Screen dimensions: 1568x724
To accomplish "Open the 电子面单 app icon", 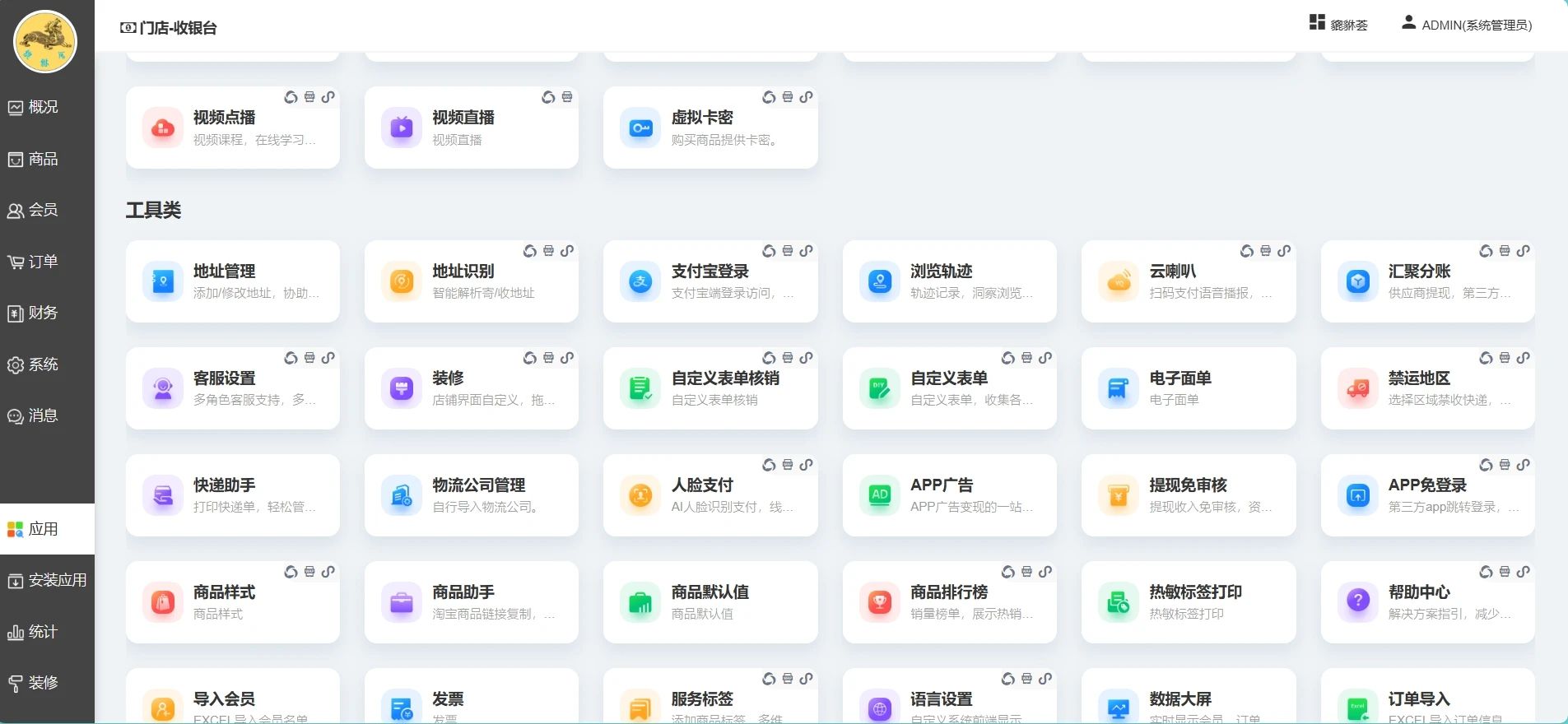I will (1119, 388).
